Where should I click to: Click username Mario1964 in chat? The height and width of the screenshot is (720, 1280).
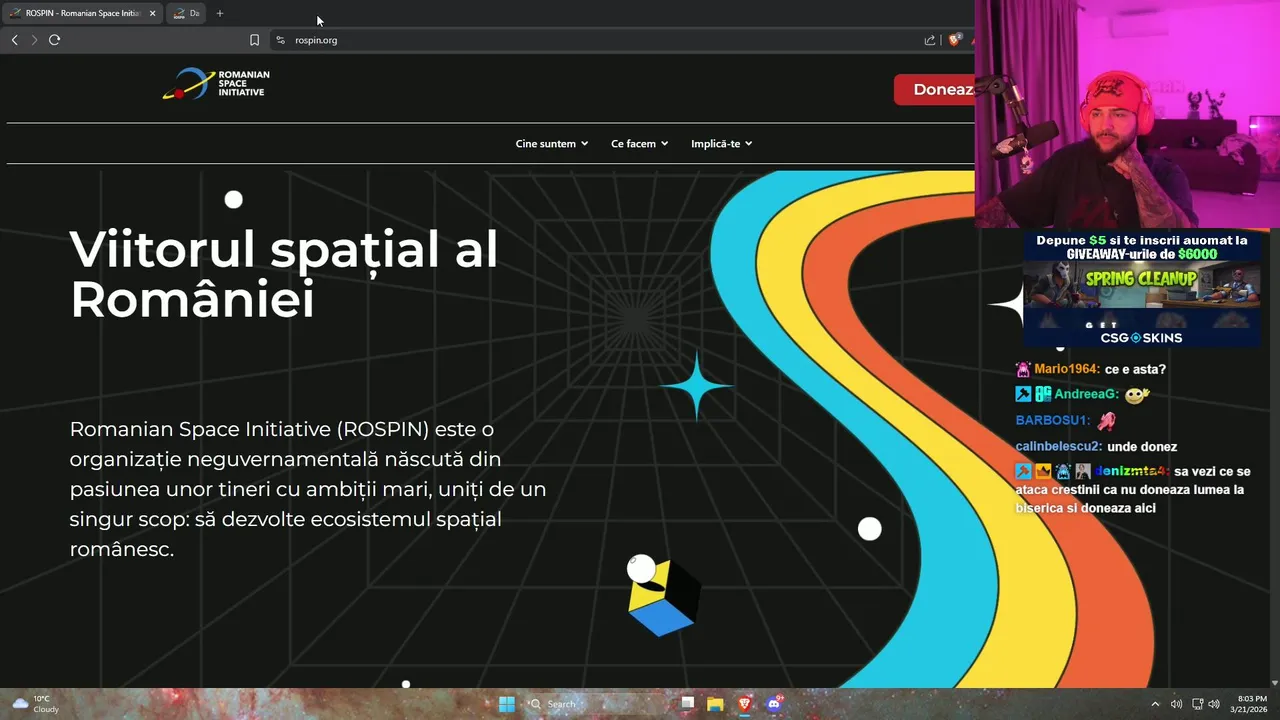tap(1066, 369)
